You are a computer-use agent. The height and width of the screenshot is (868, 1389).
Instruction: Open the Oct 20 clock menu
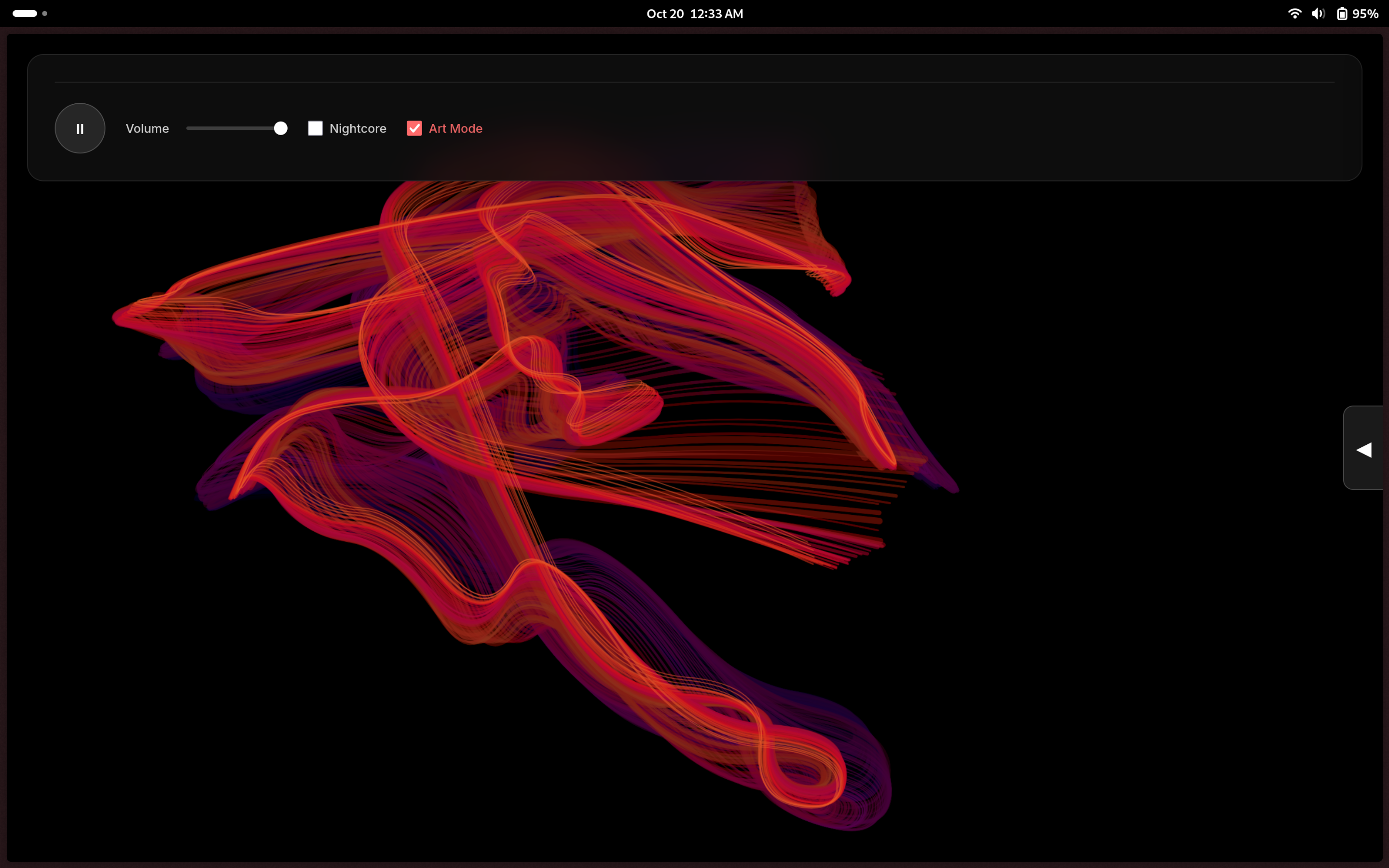(x=695, y=14)
